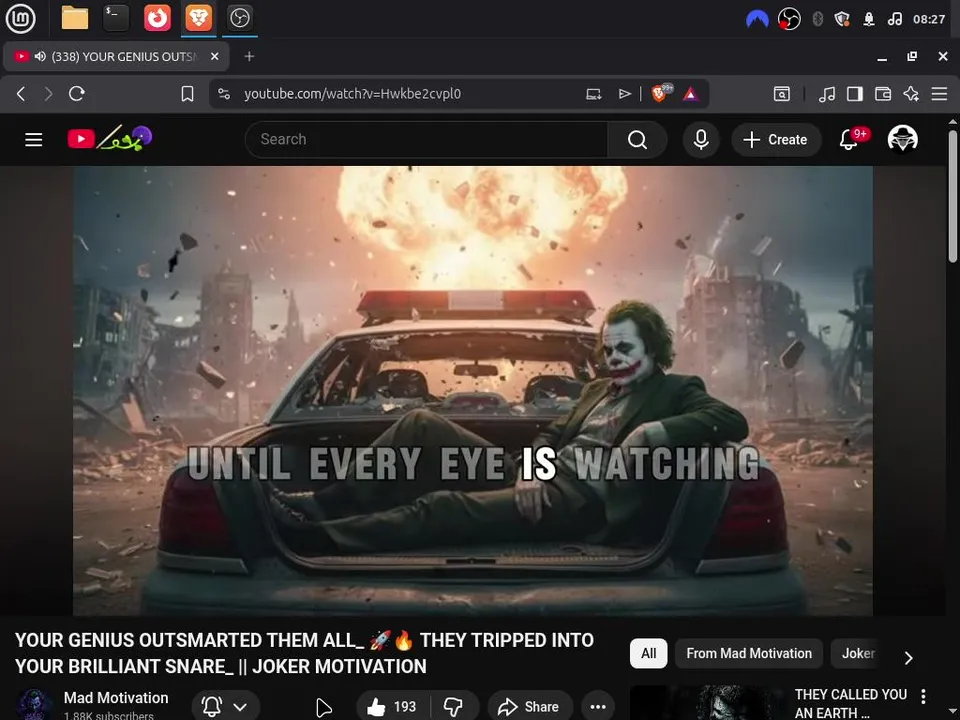Screen dimensions: 960x720
Task: Open the subscription notification bell dropdown
Action: (x=225, y=706)
